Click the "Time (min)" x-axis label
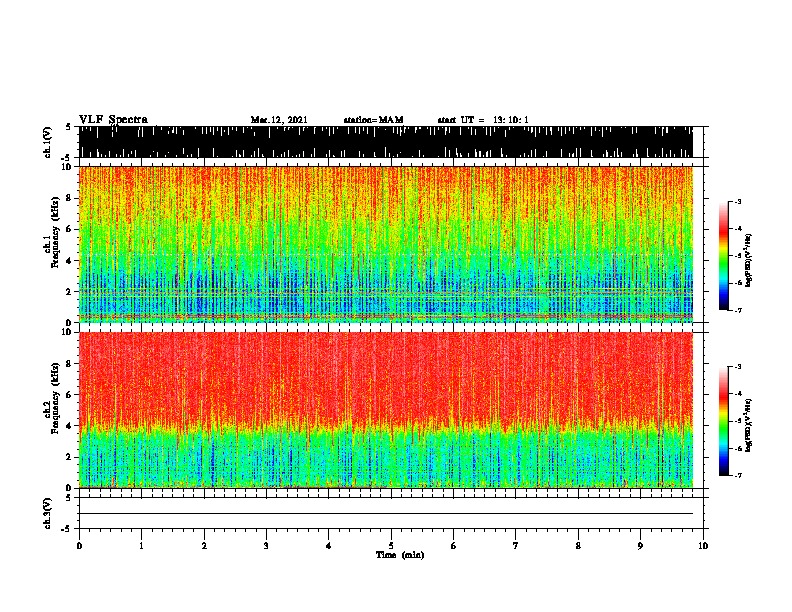The image size is (792, 612). tap(400, 555)
